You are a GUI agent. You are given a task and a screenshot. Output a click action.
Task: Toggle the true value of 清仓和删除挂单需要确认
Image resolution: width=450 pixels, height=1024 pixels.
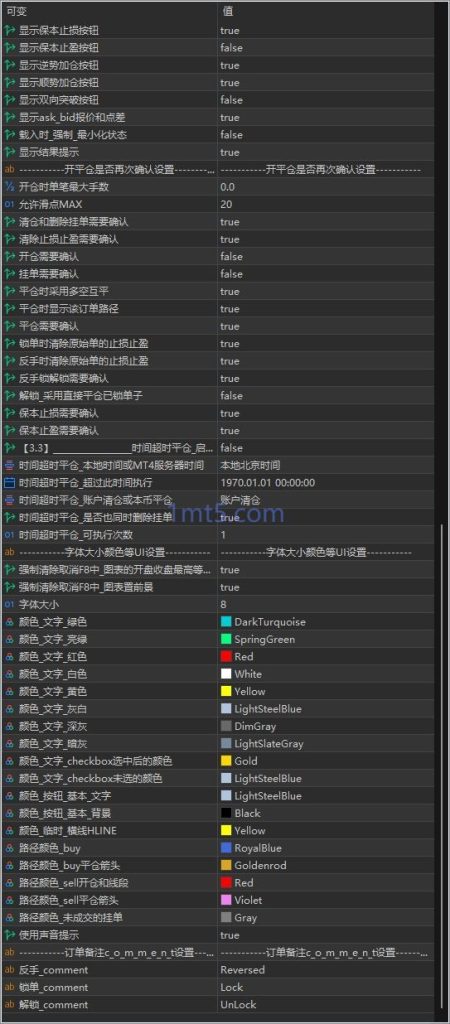(230, 222)
